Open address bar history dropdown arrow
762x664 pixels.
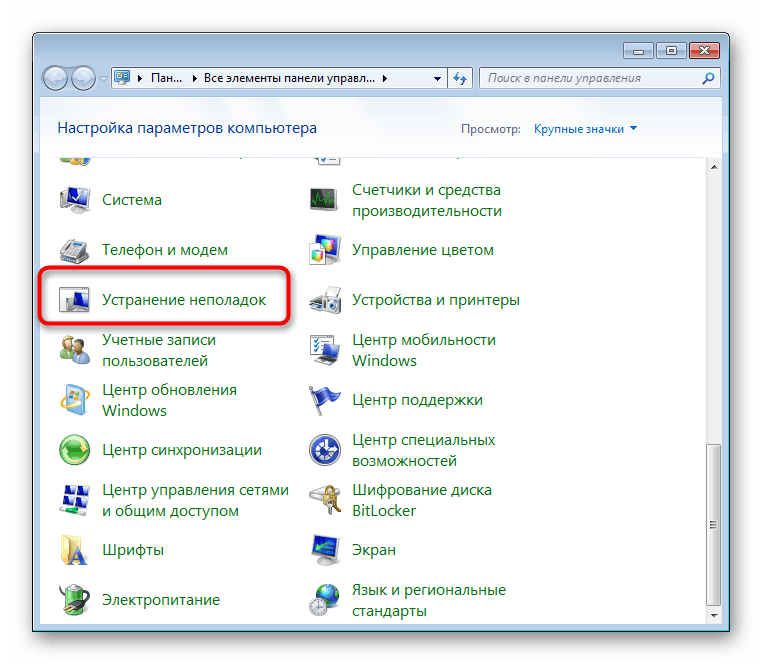tap(437, 78)
